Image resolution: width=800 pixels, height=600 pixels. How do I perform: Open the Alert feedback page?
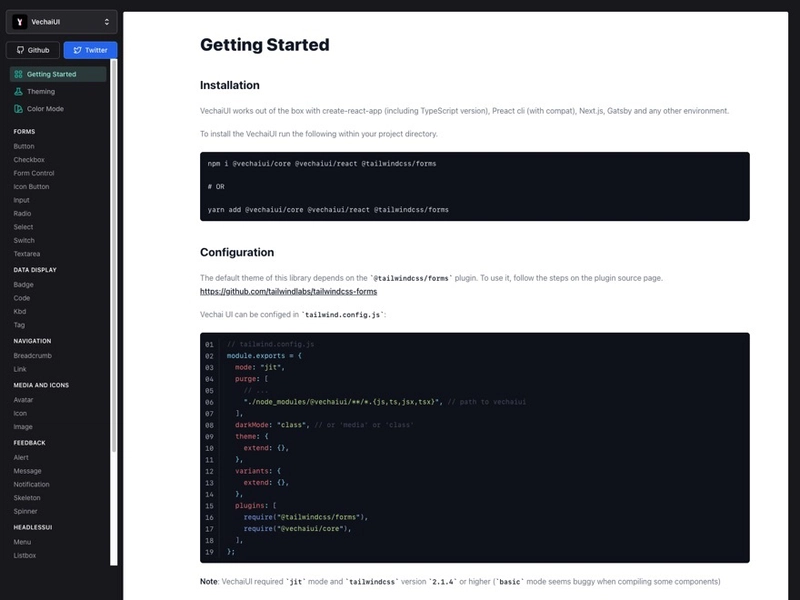[x=21, y=458]
